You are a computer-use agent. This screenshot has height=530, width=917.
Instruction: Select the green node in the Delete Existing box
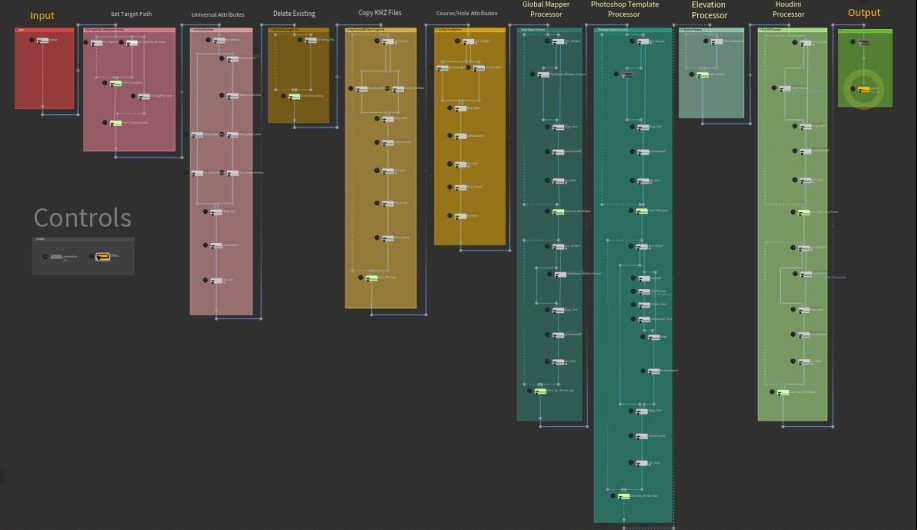tap(294, 96)
